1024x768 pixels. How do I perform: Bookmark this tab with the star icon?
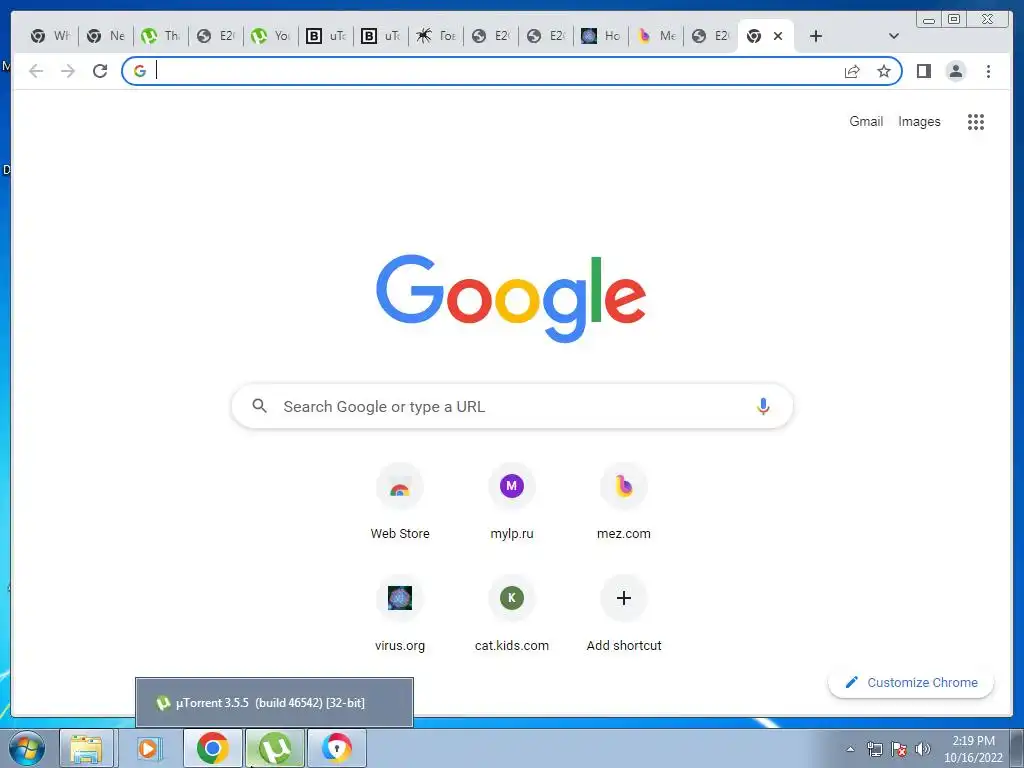[x=884, y=71]
